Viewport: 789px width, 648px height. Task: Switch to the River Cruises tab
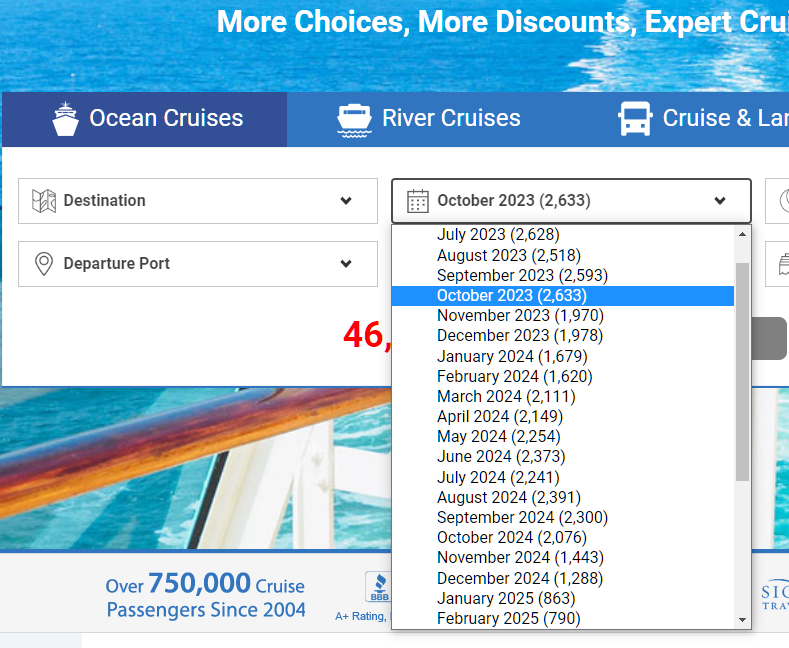(x=429, y=119)
